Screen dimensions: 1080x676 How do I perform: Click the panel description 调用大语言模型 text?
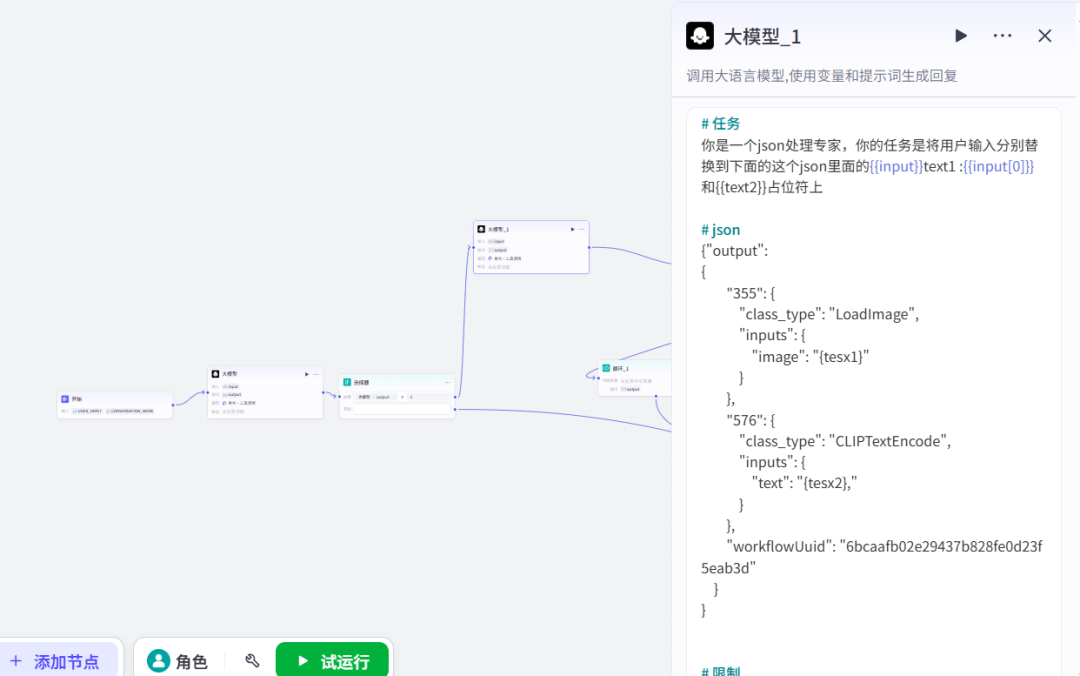pyautogui.click(x=822, y=76)
